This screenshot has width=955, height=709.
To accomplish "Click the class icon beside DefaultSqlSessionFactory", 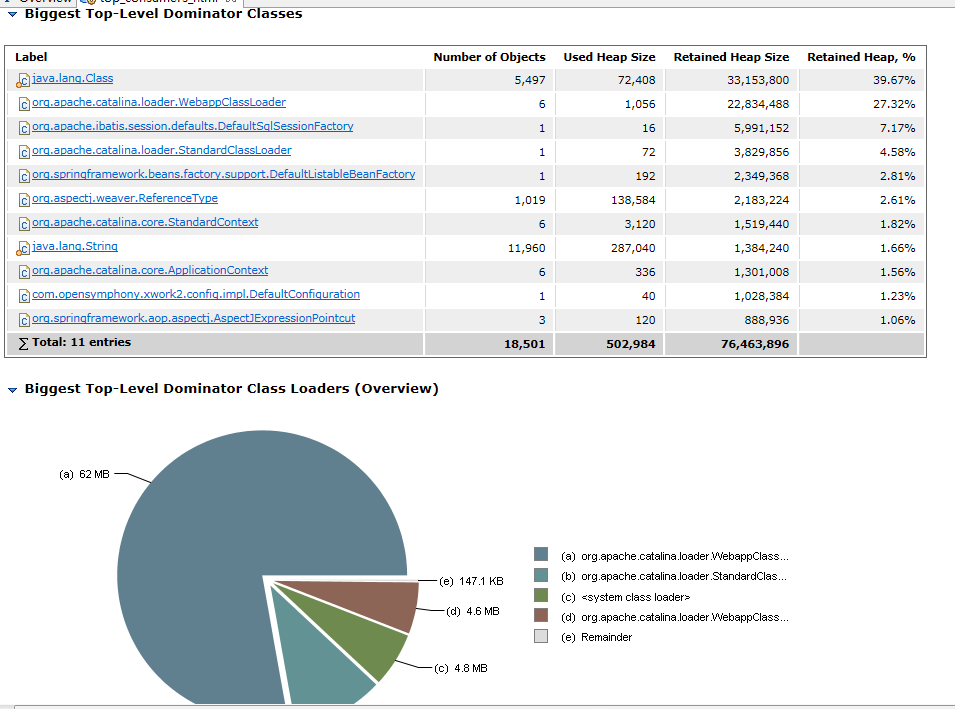I will click(24, 128).
